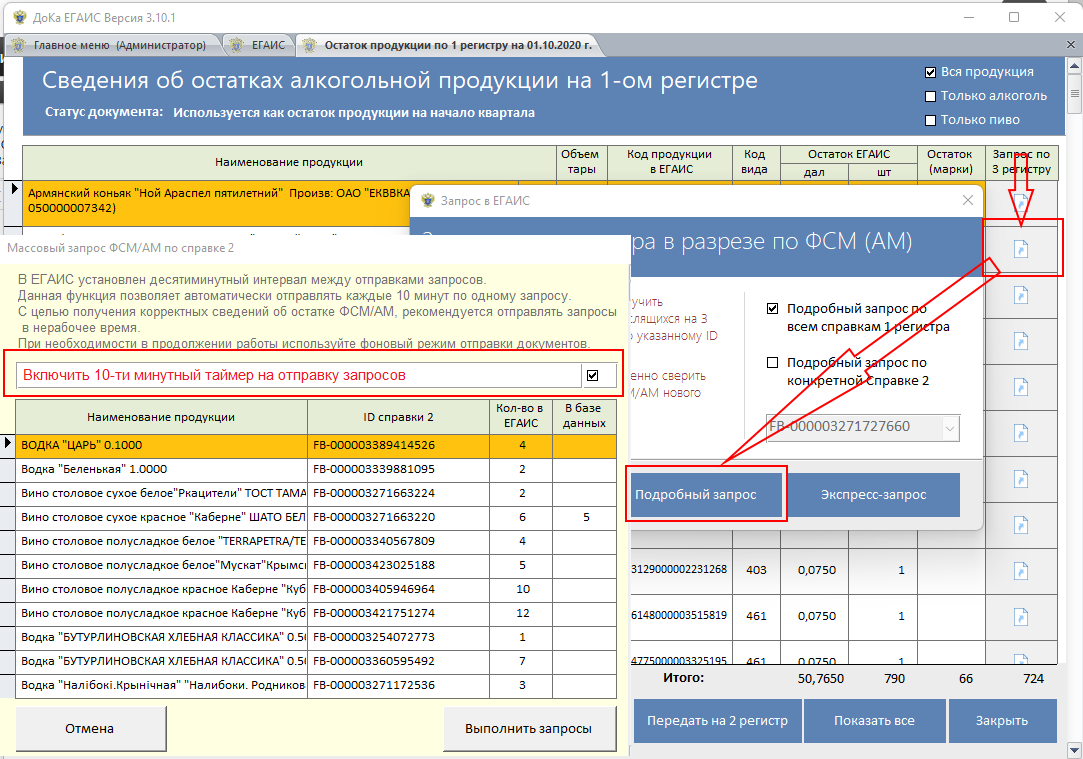1083x759 pixels.
Task: Open the 3 регистр request for code ending 325195
Action: tap(1021, 660)
